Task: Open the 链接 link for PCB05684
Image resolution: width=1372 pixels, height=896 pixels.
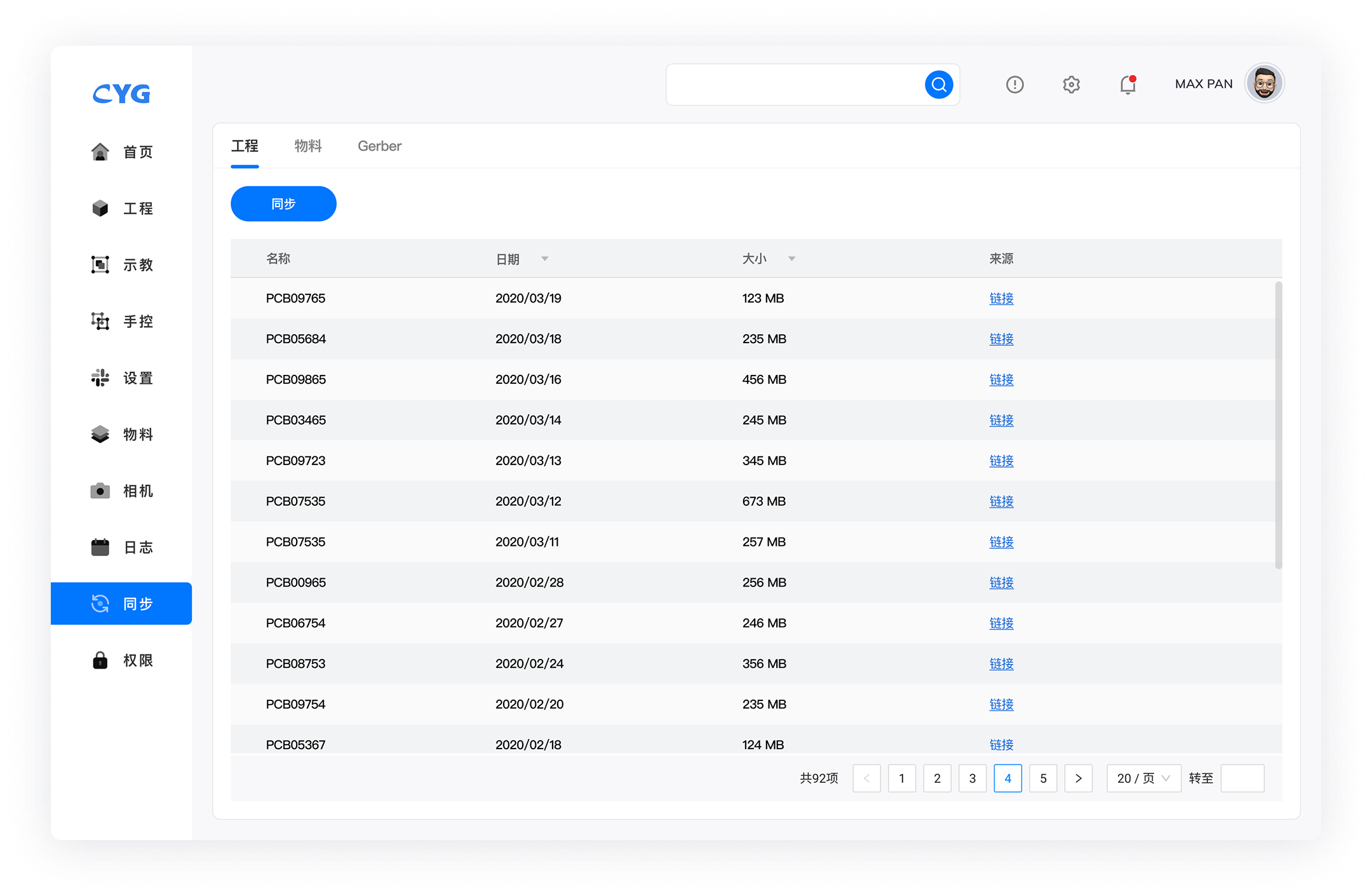Action: 1001,339
